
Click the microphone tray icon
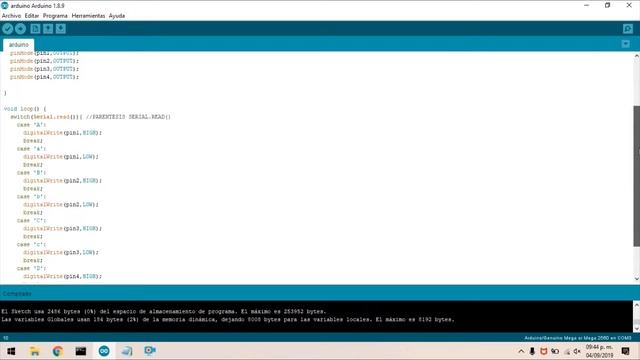532,351
